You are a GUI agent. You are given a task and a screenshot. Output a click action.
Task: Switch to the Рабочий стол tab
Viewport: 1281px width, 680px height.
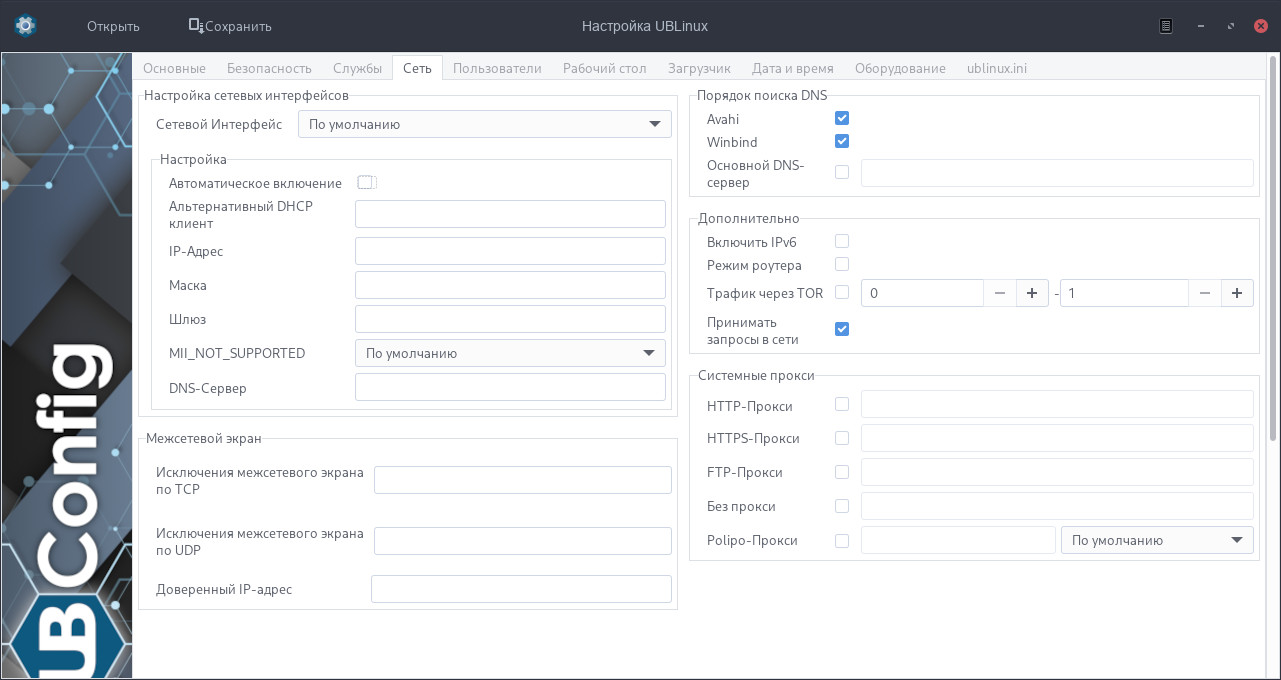[604, 68]
